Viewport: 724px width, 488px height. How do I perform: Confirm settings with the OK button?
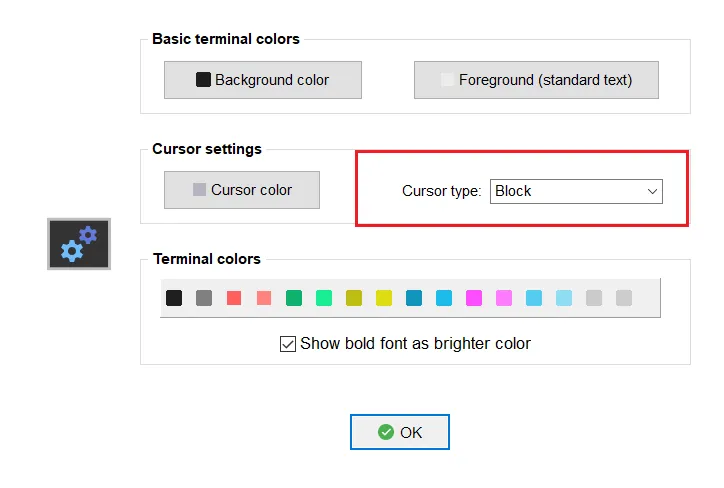click(x=400, y=432)
